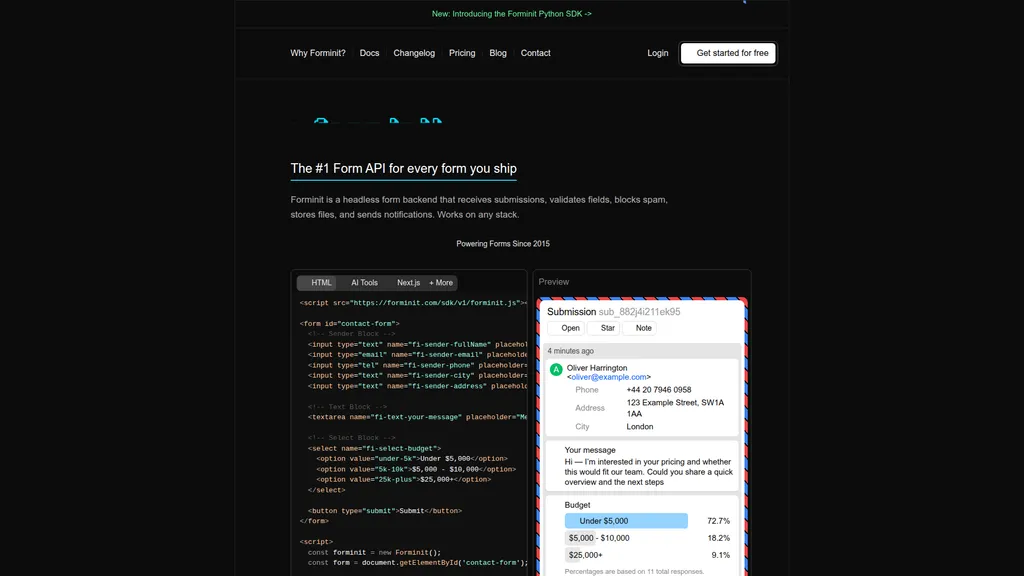Click the const forminit = new Forminit() line
The height and width of the screenshot is (576, 1024).
coord(374,552)
